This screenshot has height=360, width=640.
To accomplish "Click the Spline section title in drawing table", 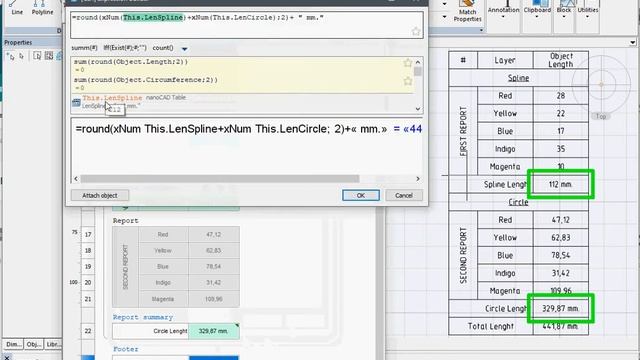I will point(518,78).
